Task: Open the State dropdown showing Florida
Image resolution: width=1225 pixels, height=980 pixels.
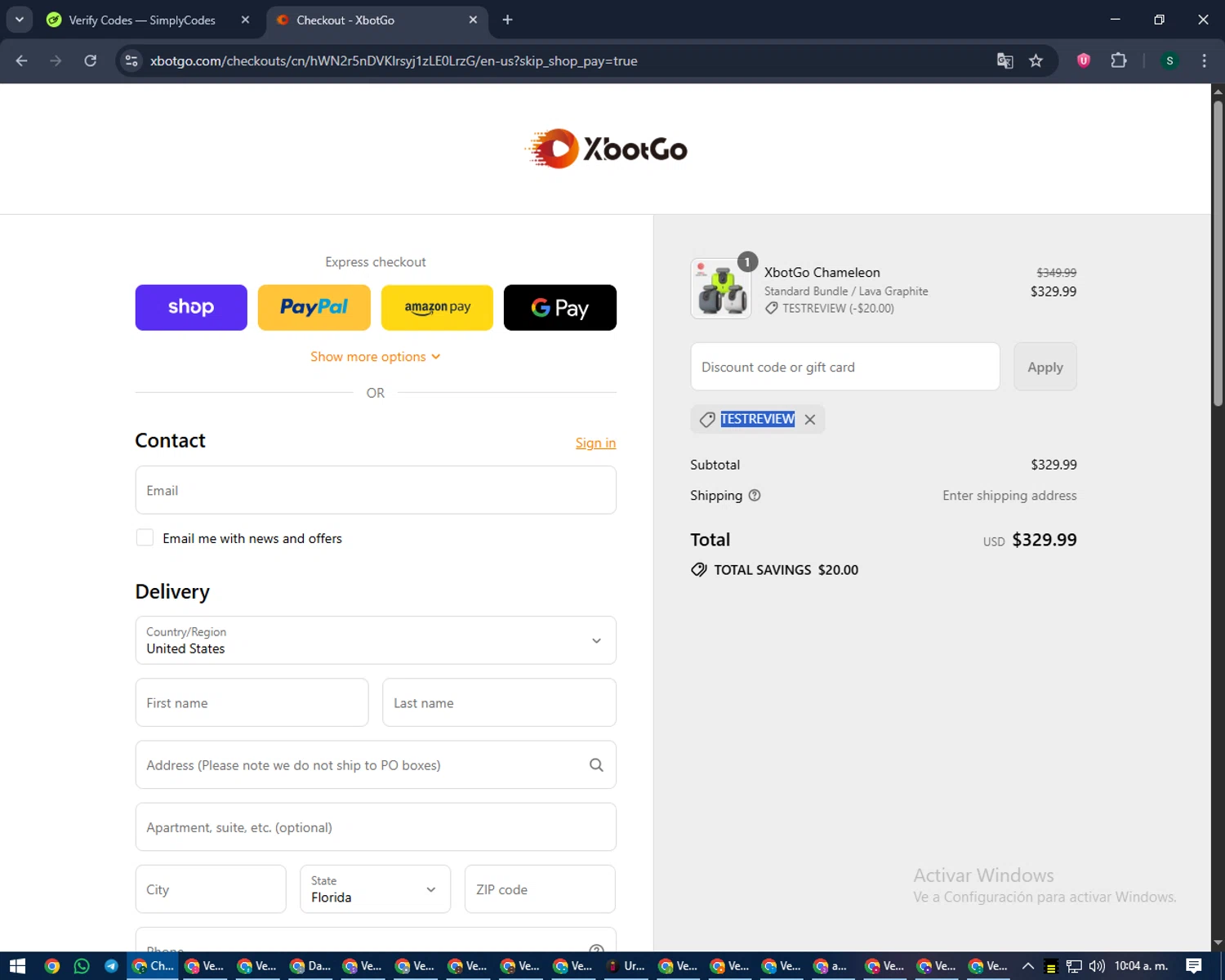Action: click(375, 889)
